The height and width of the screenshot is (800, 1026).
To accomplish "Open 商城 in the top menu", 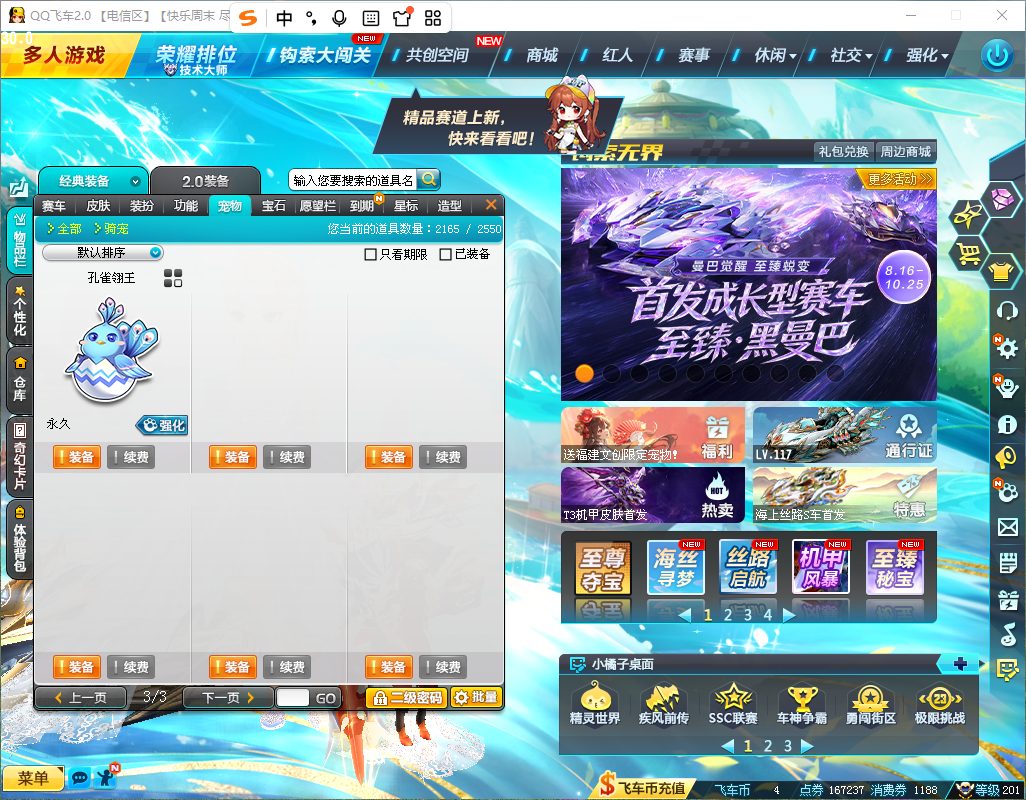I will pyautogui.click(x=542, y=56).
